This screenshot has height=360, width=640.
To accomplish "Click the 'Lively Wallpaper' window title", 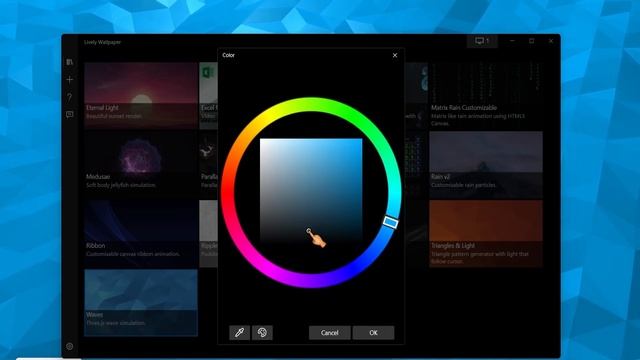I will [102, 42].
